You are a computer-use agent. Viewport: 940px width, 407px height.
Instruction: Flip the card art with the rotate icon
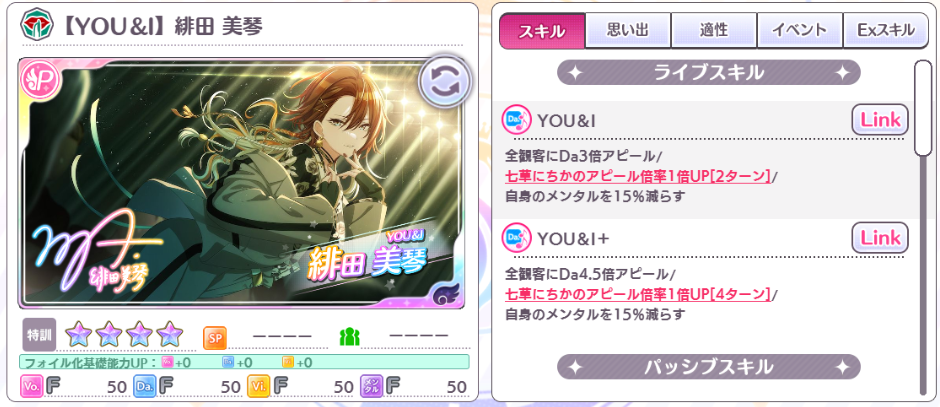click(445, 81)
